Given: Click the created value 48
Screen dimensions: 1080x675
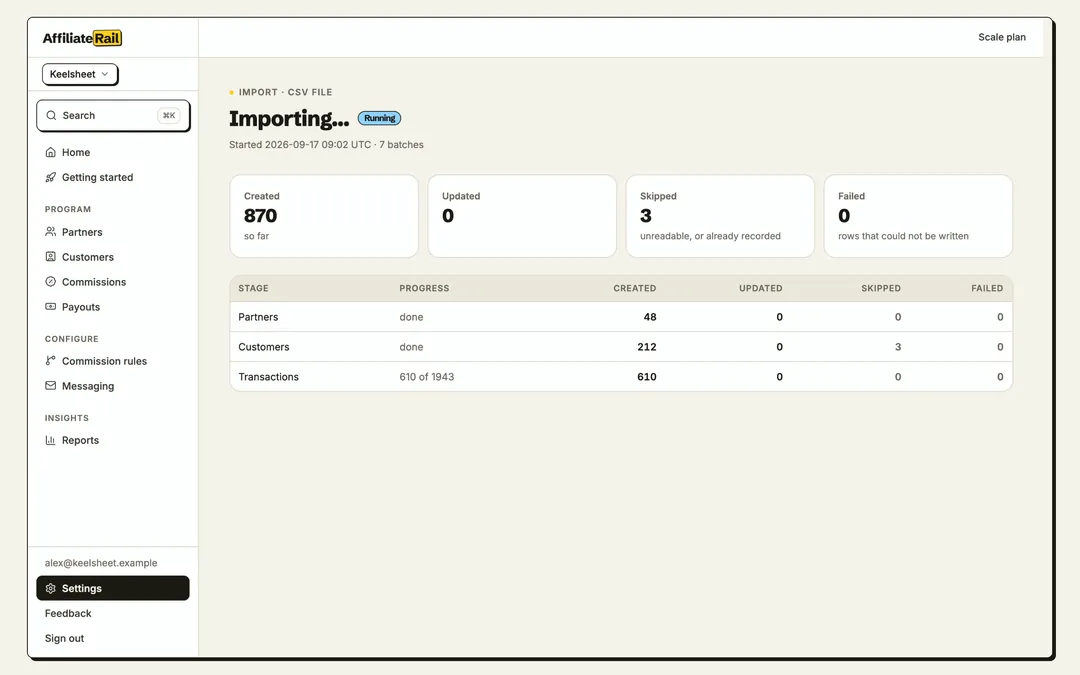Looking at the screenshot, I should click(650, 317).
